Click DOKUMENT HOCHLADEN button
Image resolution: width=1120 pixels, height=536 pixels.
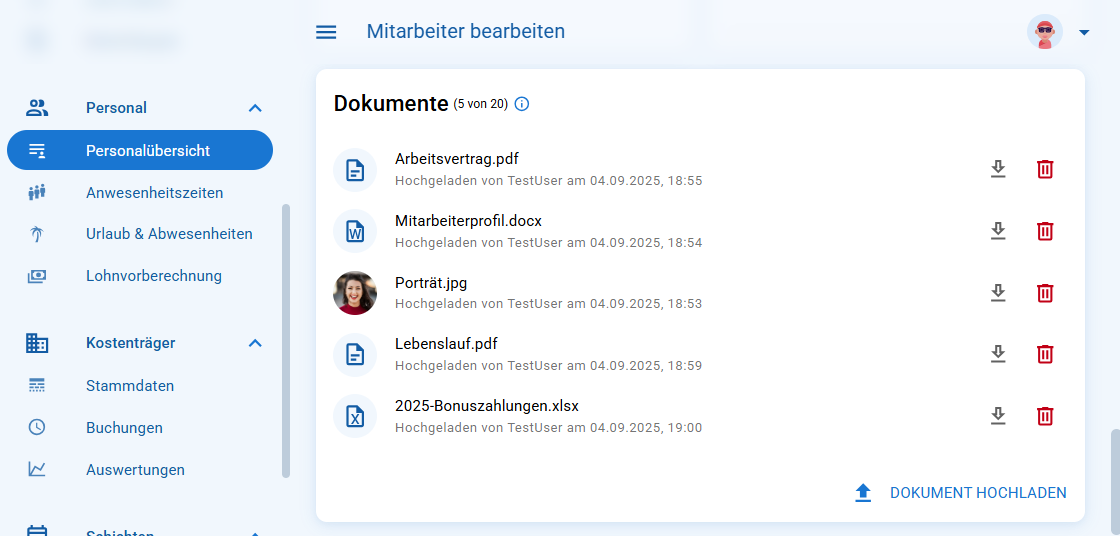point(961,493)
